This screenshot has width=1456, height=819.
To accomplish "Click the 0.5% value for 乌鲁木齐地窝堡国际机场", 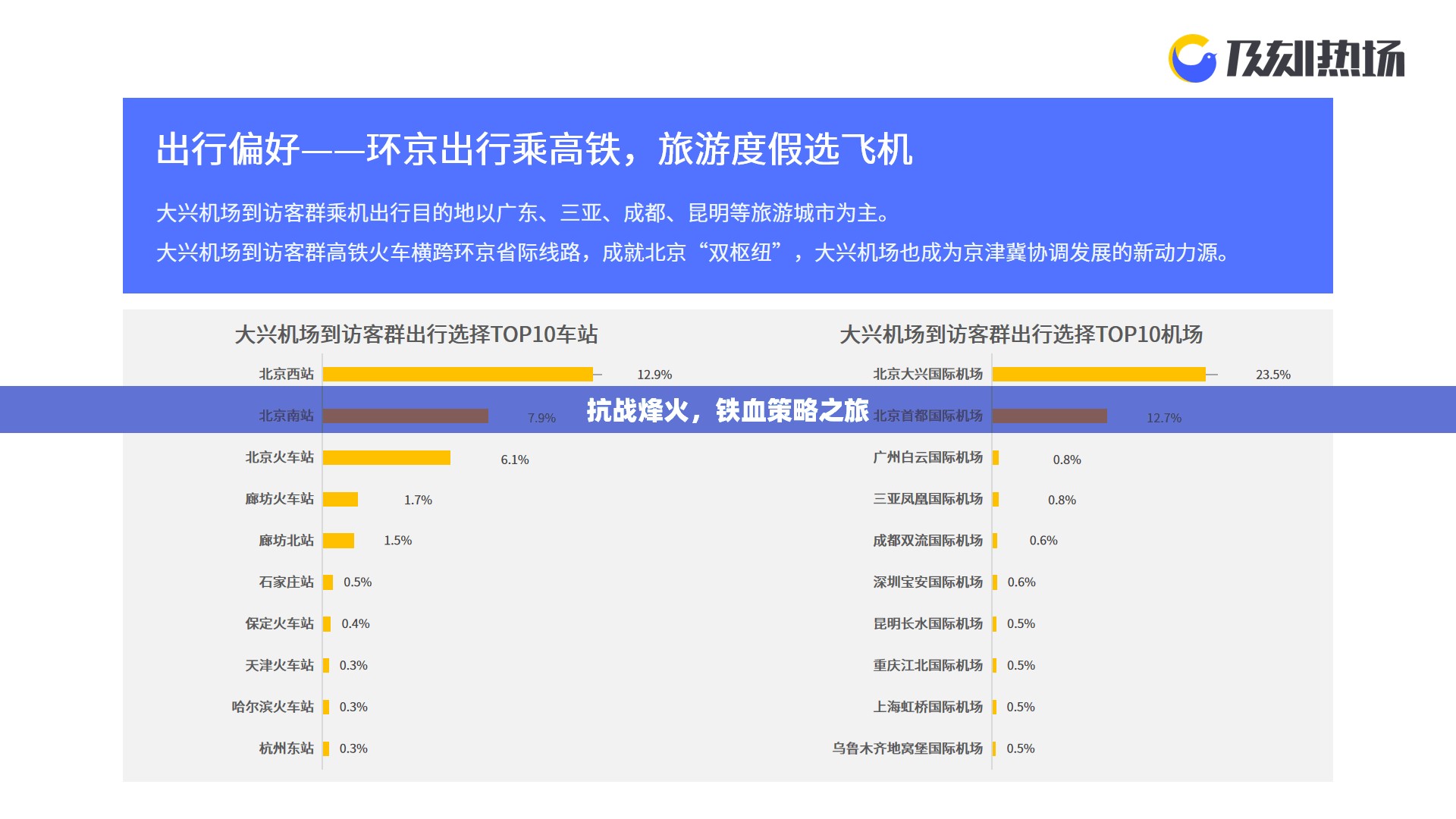I will pos(1021,748).
